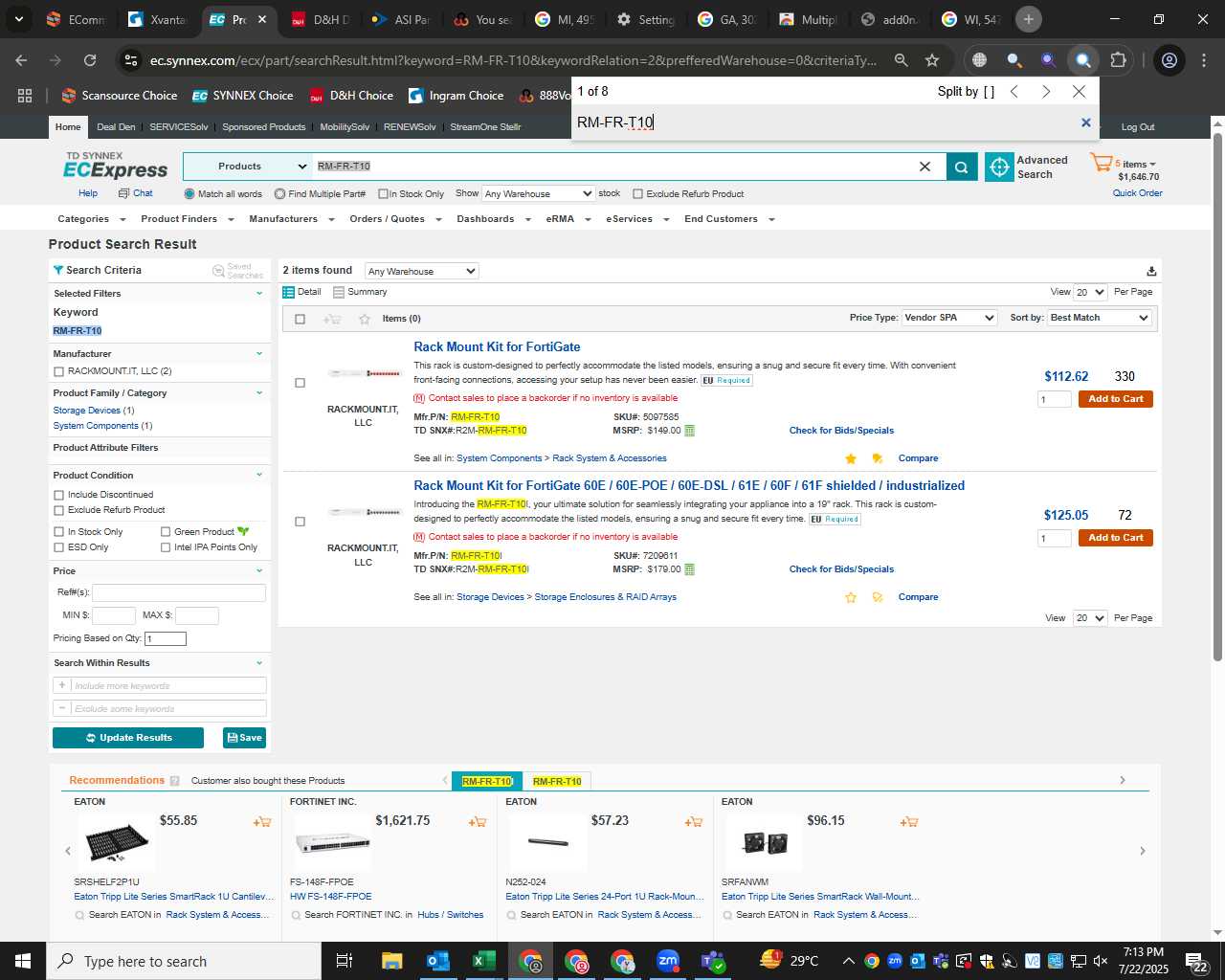Image resolution: width=1225 pixels, height=980 pixels.
Task: Open Sort by Best Match dropdown
Action: click(1100, 318)
